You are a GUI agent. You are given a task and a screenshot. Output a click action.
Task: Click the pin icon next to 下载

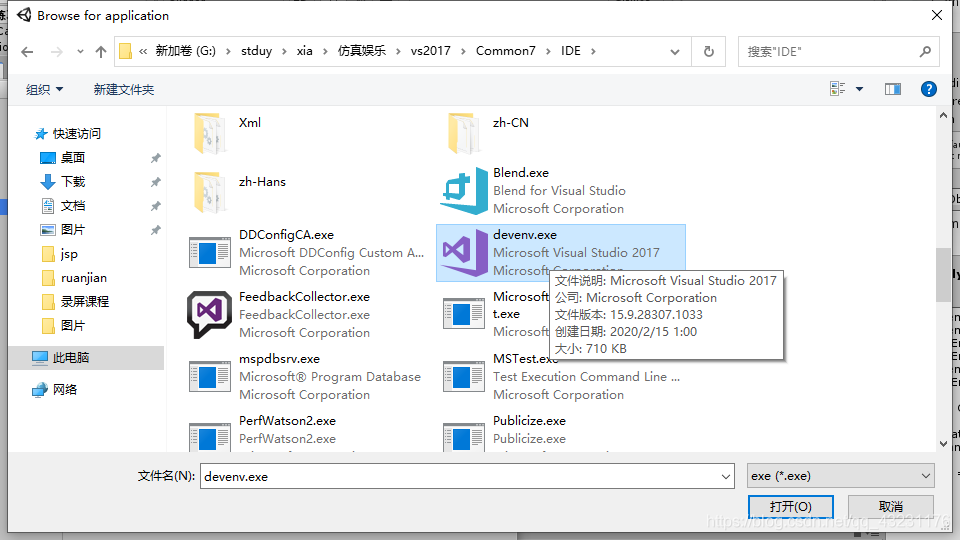156,182
